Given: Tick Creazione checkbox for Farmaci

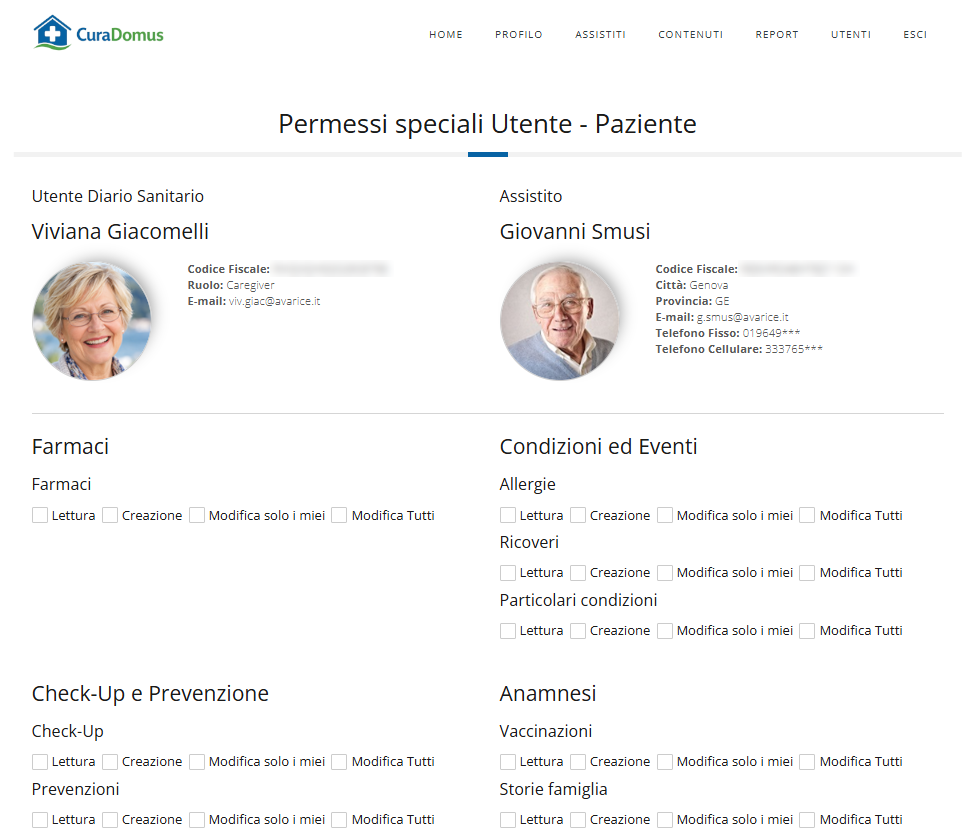Looking at the screenshot, I should [x=110, y=515].
